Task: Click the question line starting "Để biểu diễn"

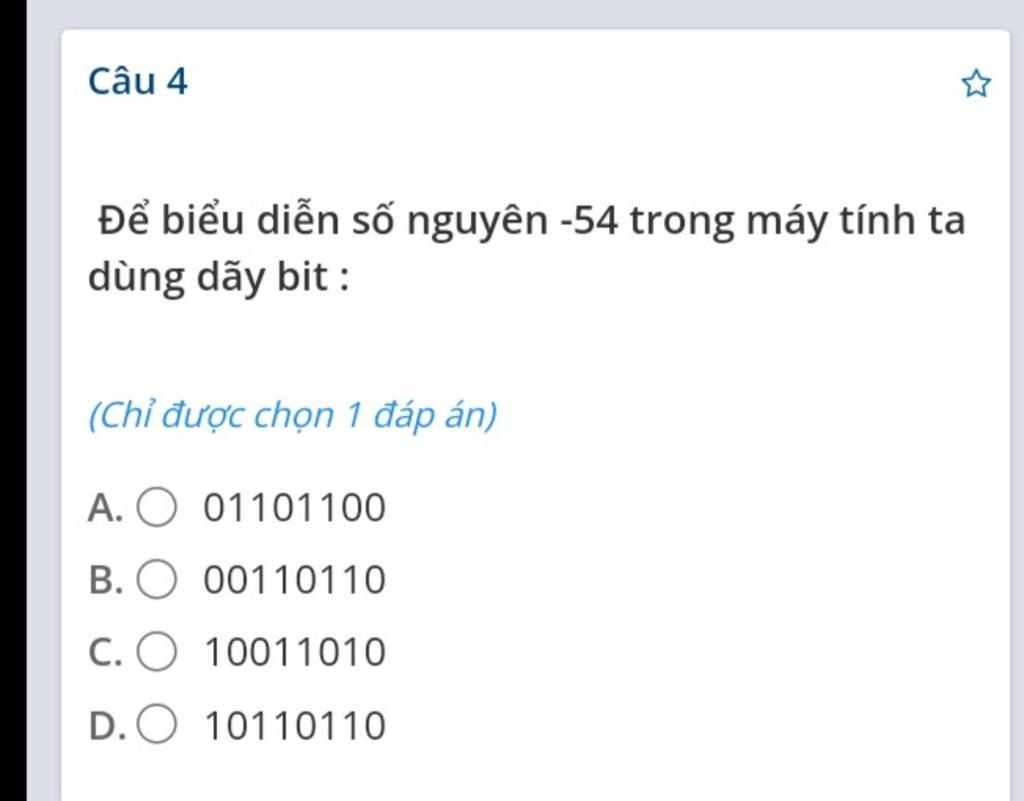Action: [x=532, y=221]
